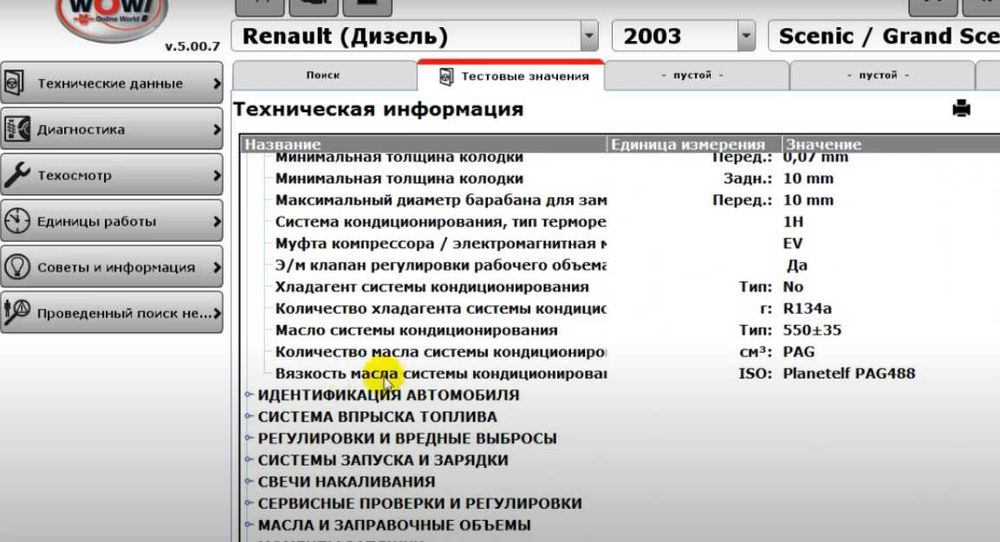Viewport: 1000px width, 542px height.
Task: Open the Технические данные sidebar menu
Action: click(112, 83)
